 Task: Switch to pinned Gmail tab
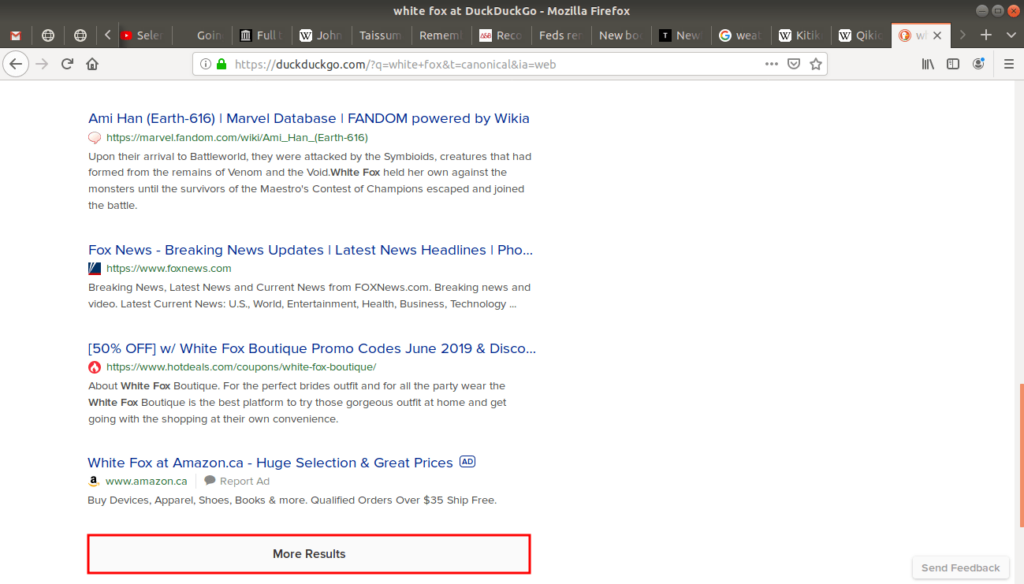[x=16, y=35]
